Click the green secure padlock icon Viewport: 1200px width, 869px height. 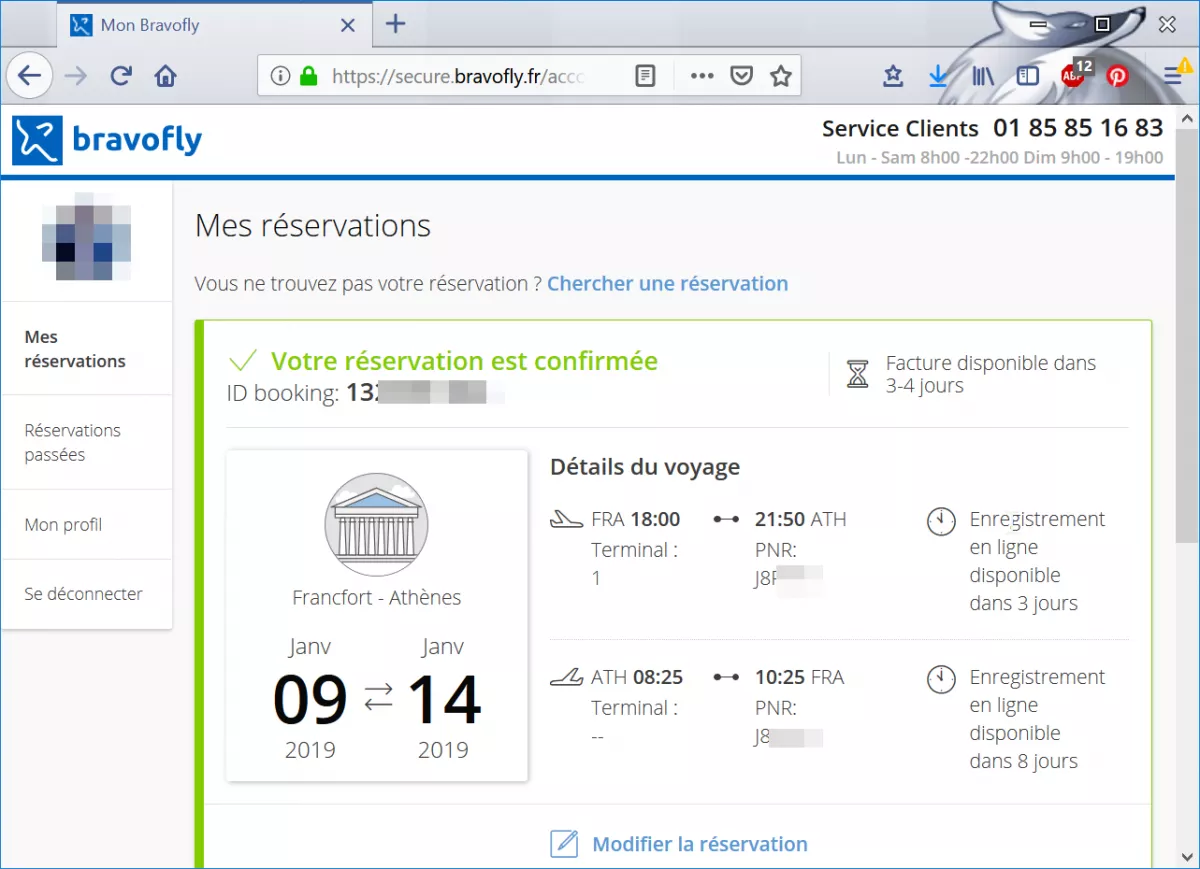coord(308,76)
